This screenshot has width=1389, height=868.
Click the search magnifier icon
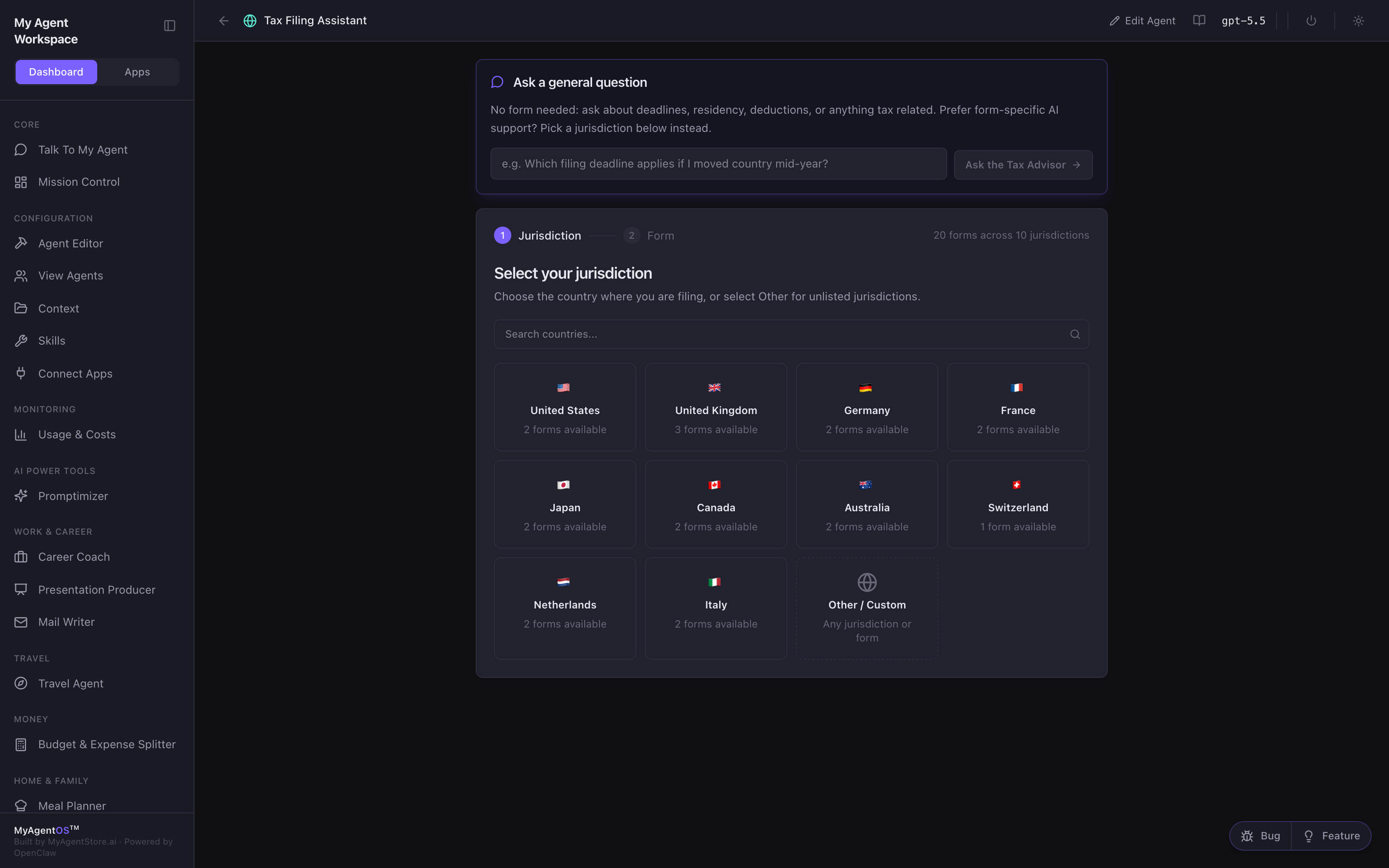tap(1075, 334)
